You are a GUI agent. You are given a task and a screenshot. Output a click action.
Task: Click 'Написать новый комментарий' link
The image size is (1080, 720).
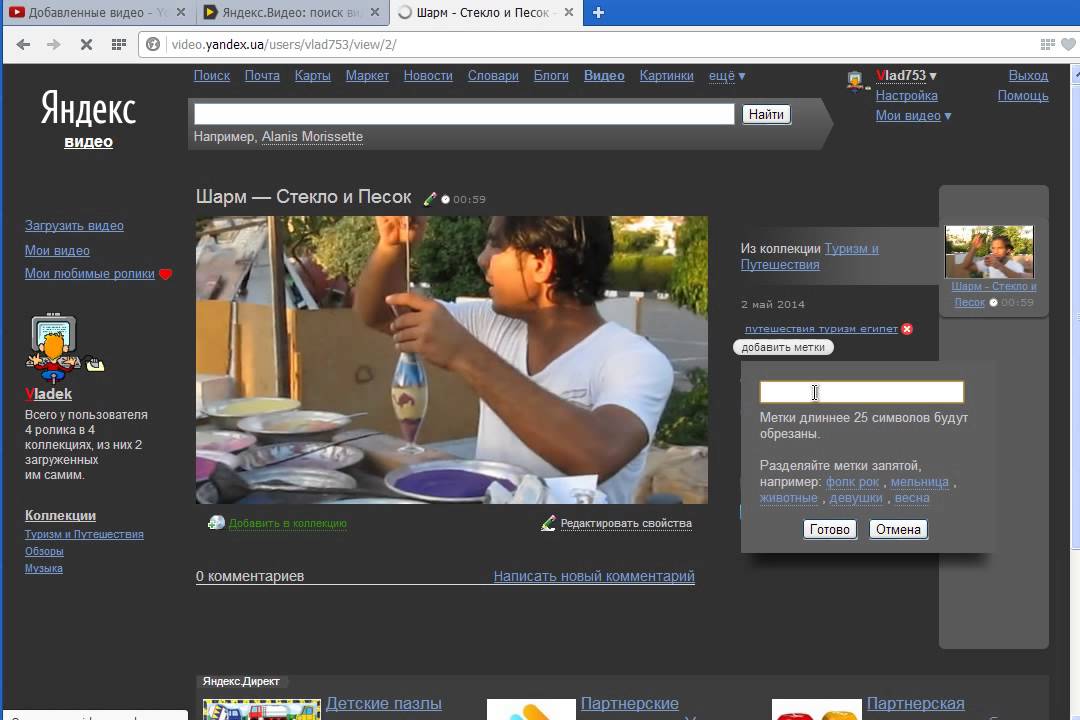click(593, 576)
